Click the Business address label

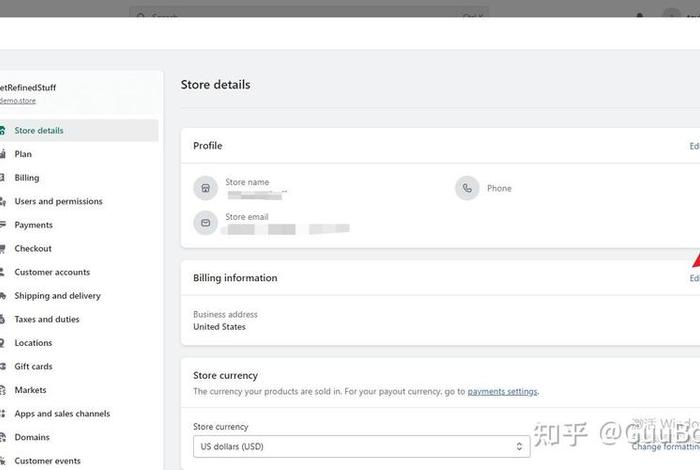click(x=225, y=314)
